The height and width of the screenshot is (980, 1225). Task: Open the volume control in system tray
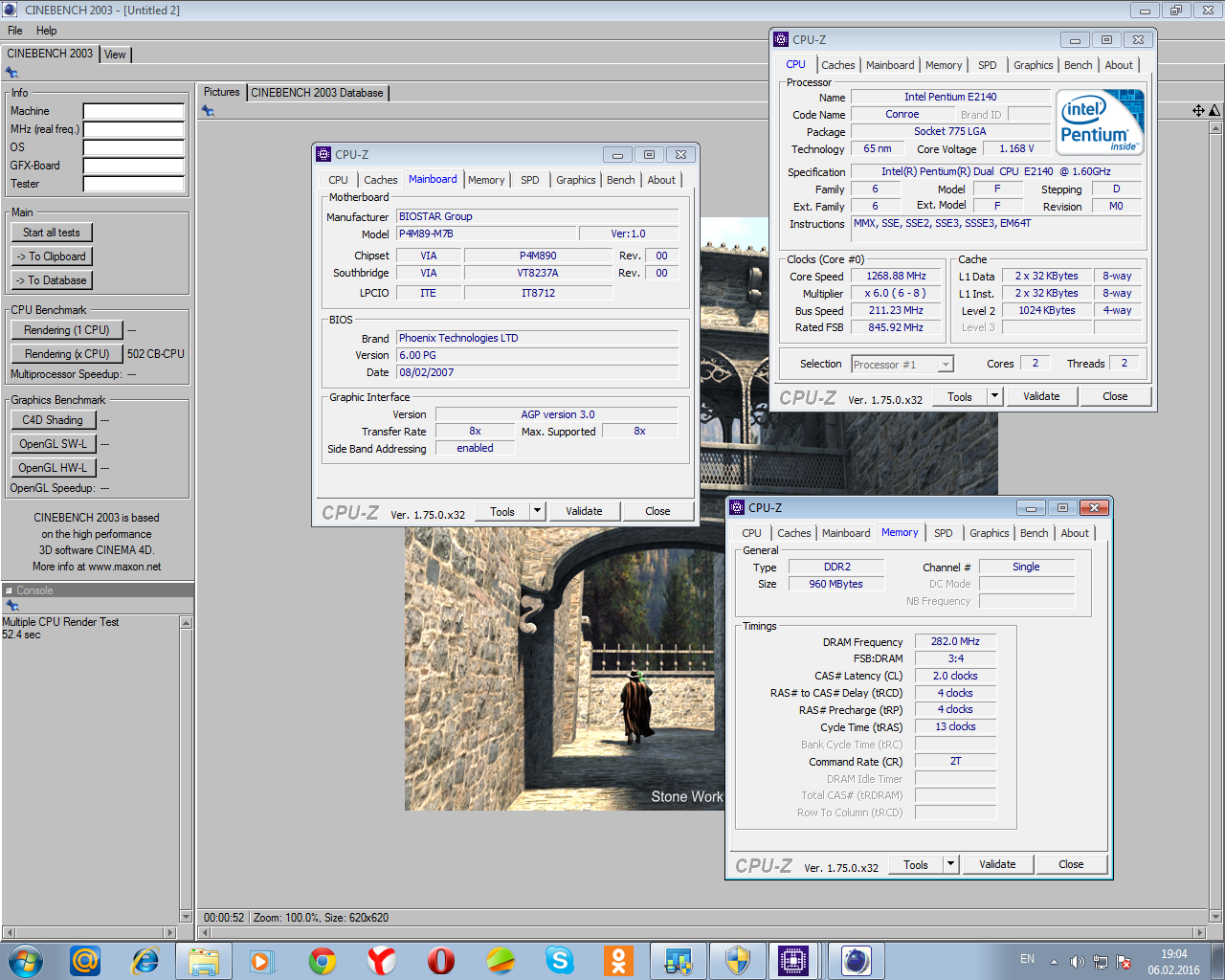click(1077, 961)
